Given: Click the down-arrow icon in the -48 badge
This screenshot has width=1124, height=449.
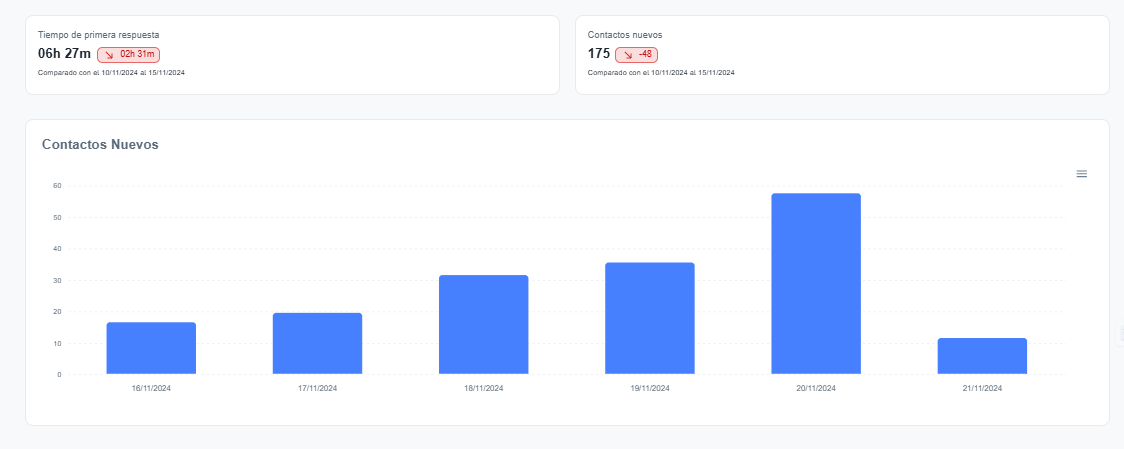Looking at the screenshot, I should tap(627, 54).
